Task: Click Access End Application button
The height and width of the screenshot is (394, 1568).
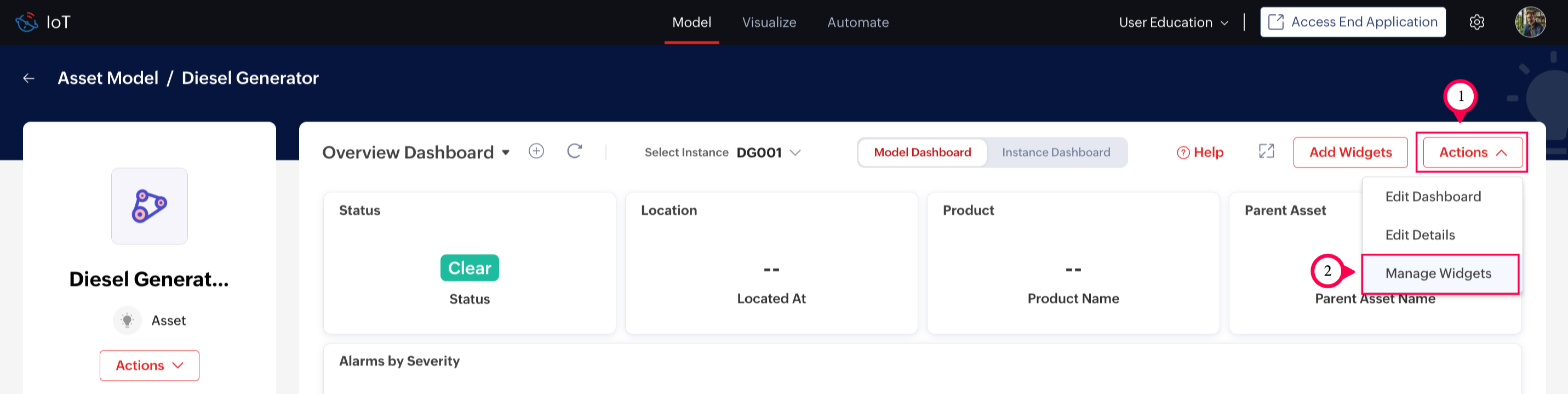Action: point(1352,22)
